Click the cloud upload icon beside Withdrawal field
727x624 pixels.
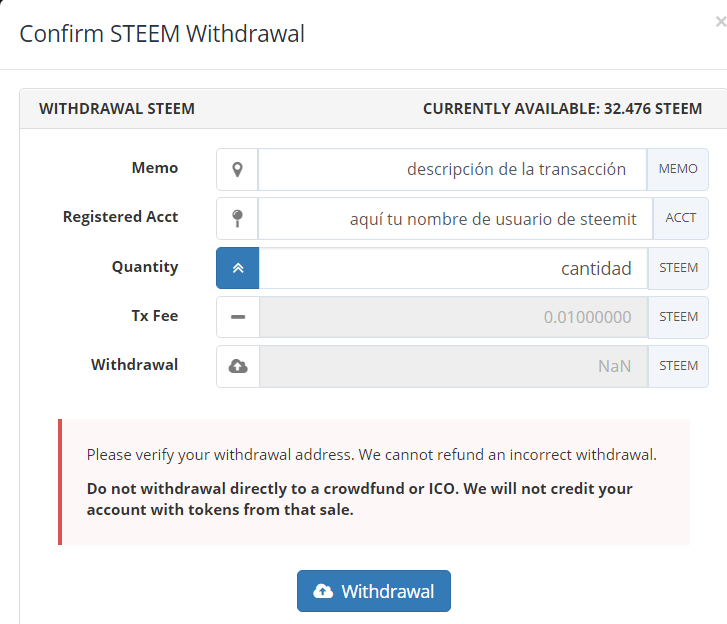(238, 366)
